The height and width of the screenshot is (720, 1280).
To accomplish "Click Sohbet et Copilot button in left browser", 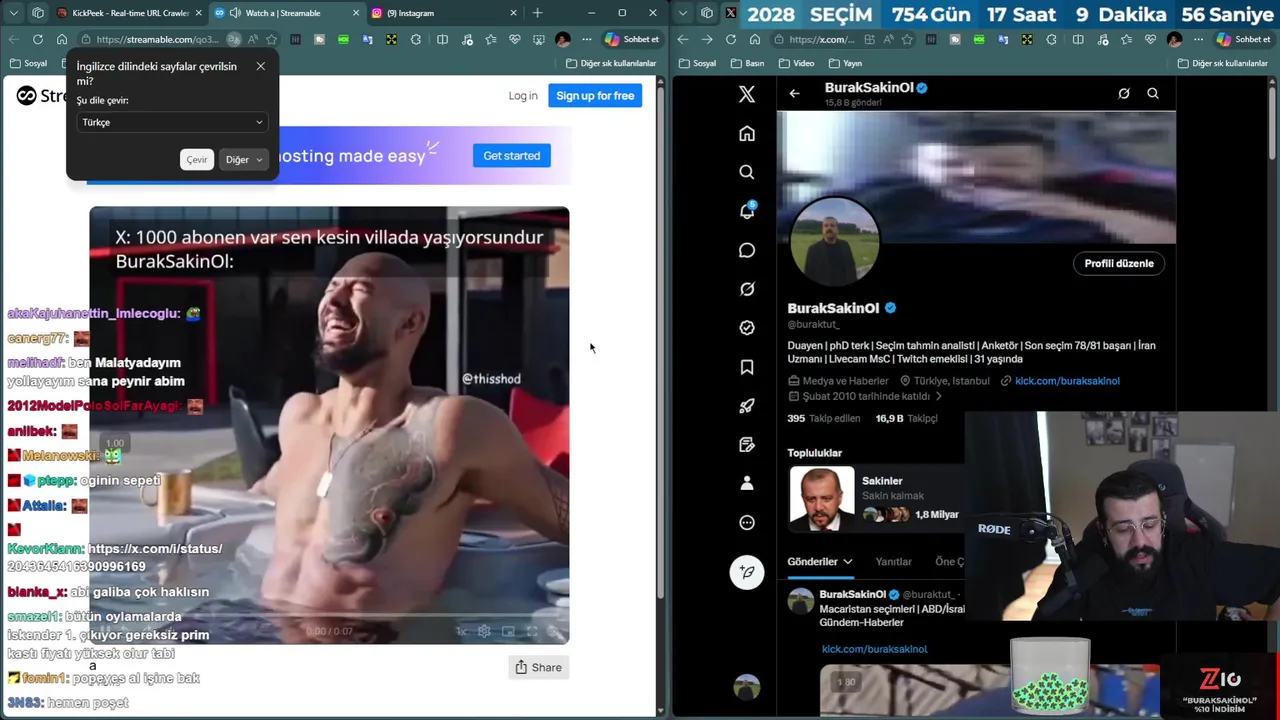I will pos(633,39).
